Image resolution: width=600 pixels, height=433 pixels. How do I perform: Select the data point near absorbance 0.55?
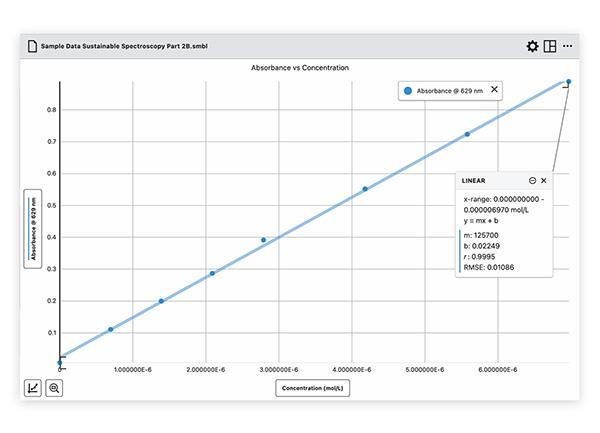tap(365, 188)
